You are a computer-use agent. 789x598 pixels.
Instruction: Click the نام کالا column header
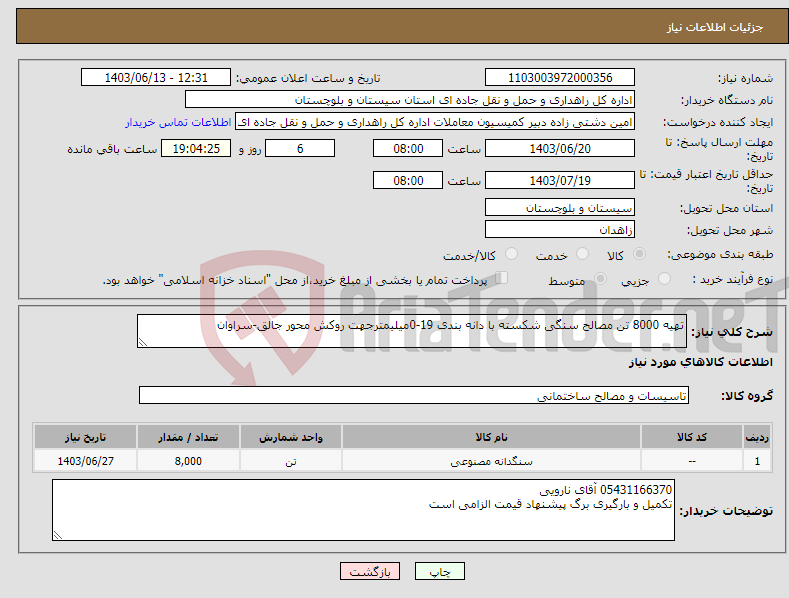click(x=491, y=437)
